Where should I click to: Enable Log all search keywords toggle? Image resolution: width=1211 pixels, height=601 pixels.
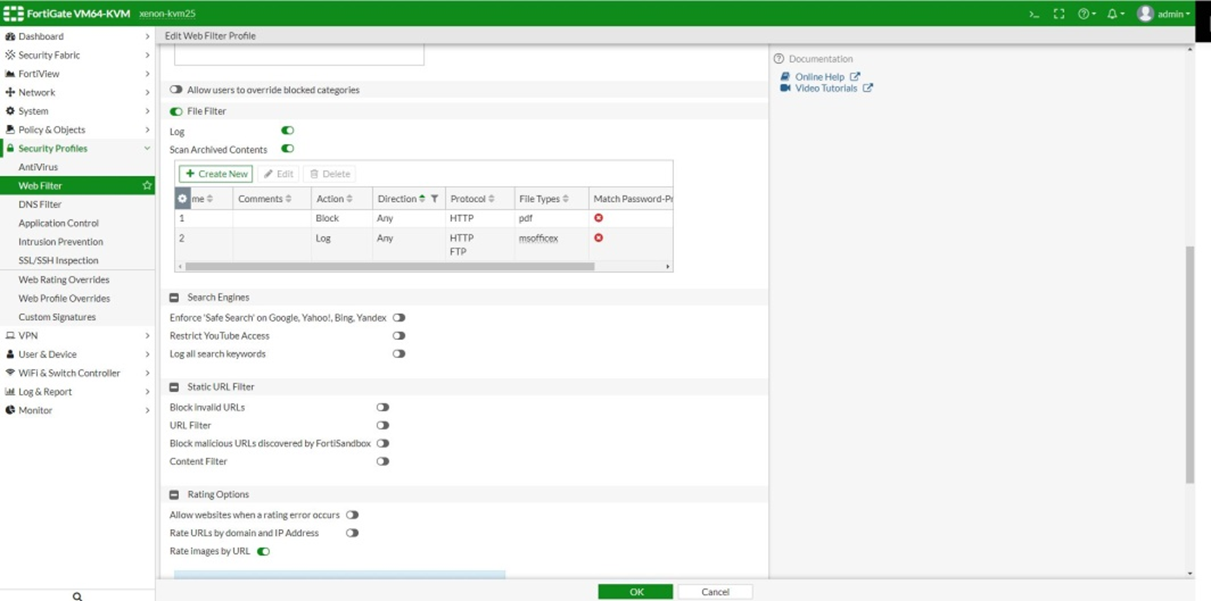coord(399,354)
